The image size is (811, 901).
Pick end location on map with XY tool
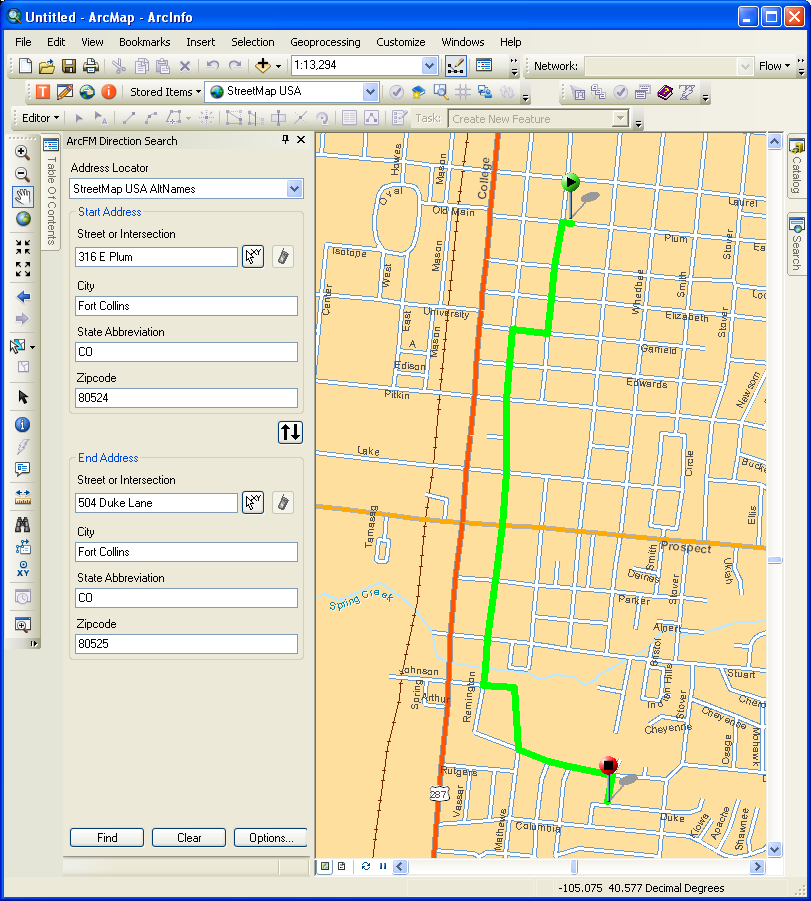tap(253, 502)
